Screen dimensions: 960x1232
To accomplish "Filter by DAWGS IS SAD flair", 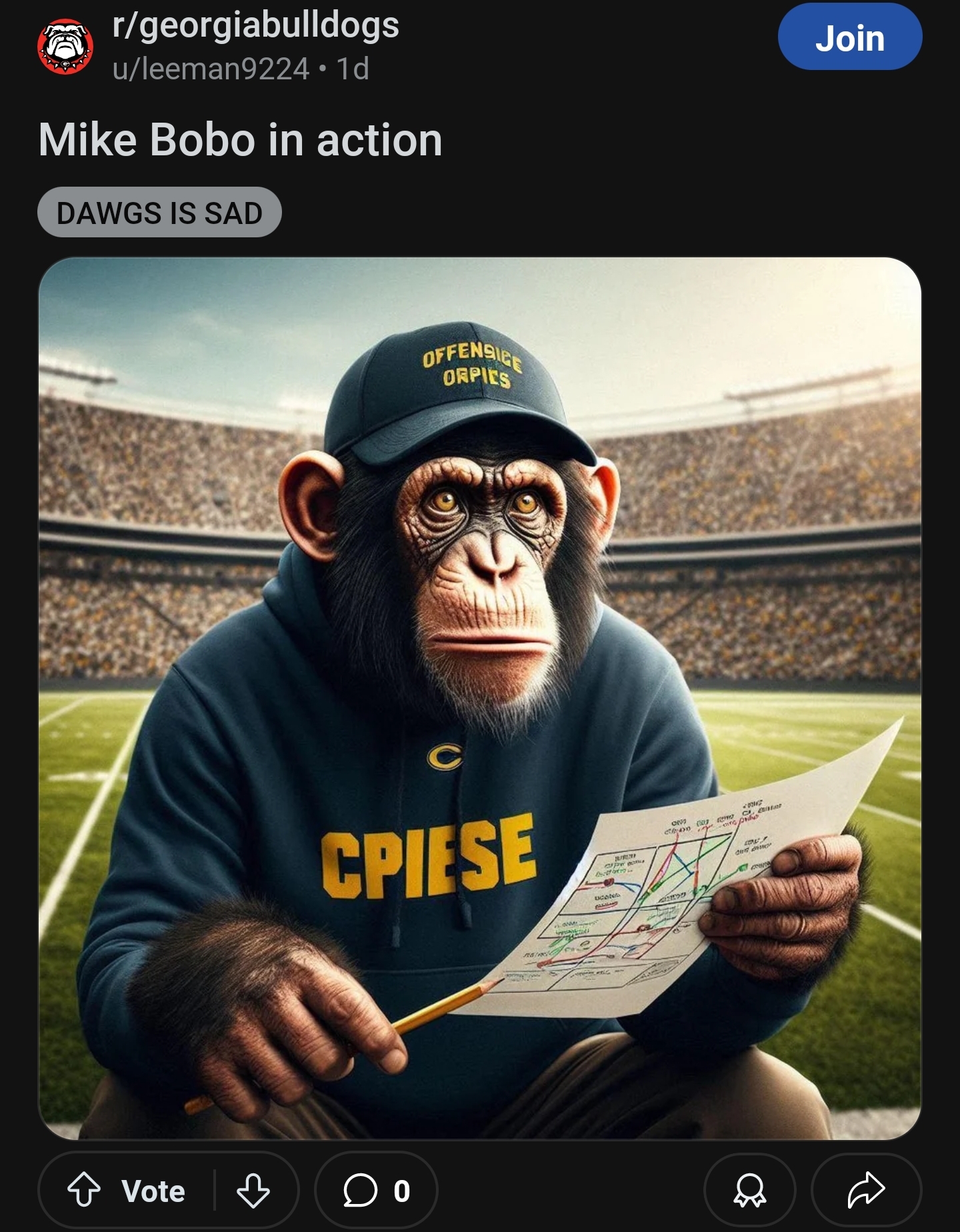I will (159, 213).
